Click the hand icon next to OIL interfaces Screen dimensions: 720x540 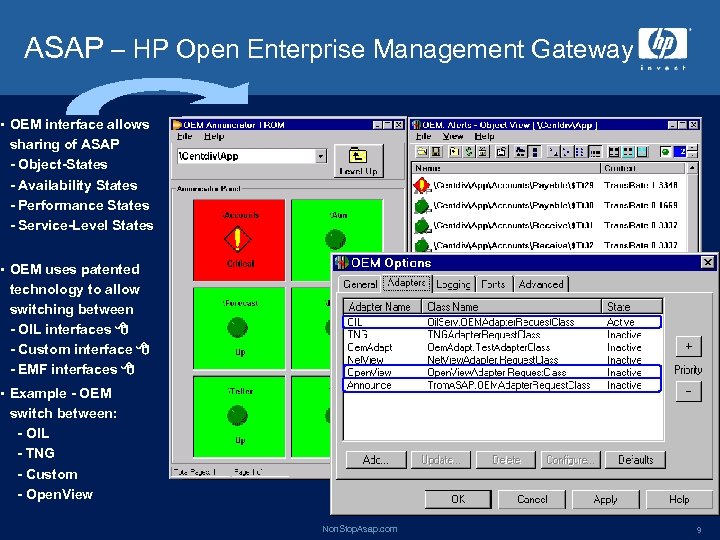point(122,329)
